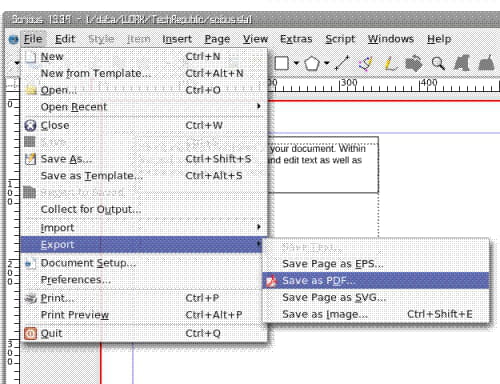
Task: Click the Close icon beside Close entry
Action: (30, 125)
